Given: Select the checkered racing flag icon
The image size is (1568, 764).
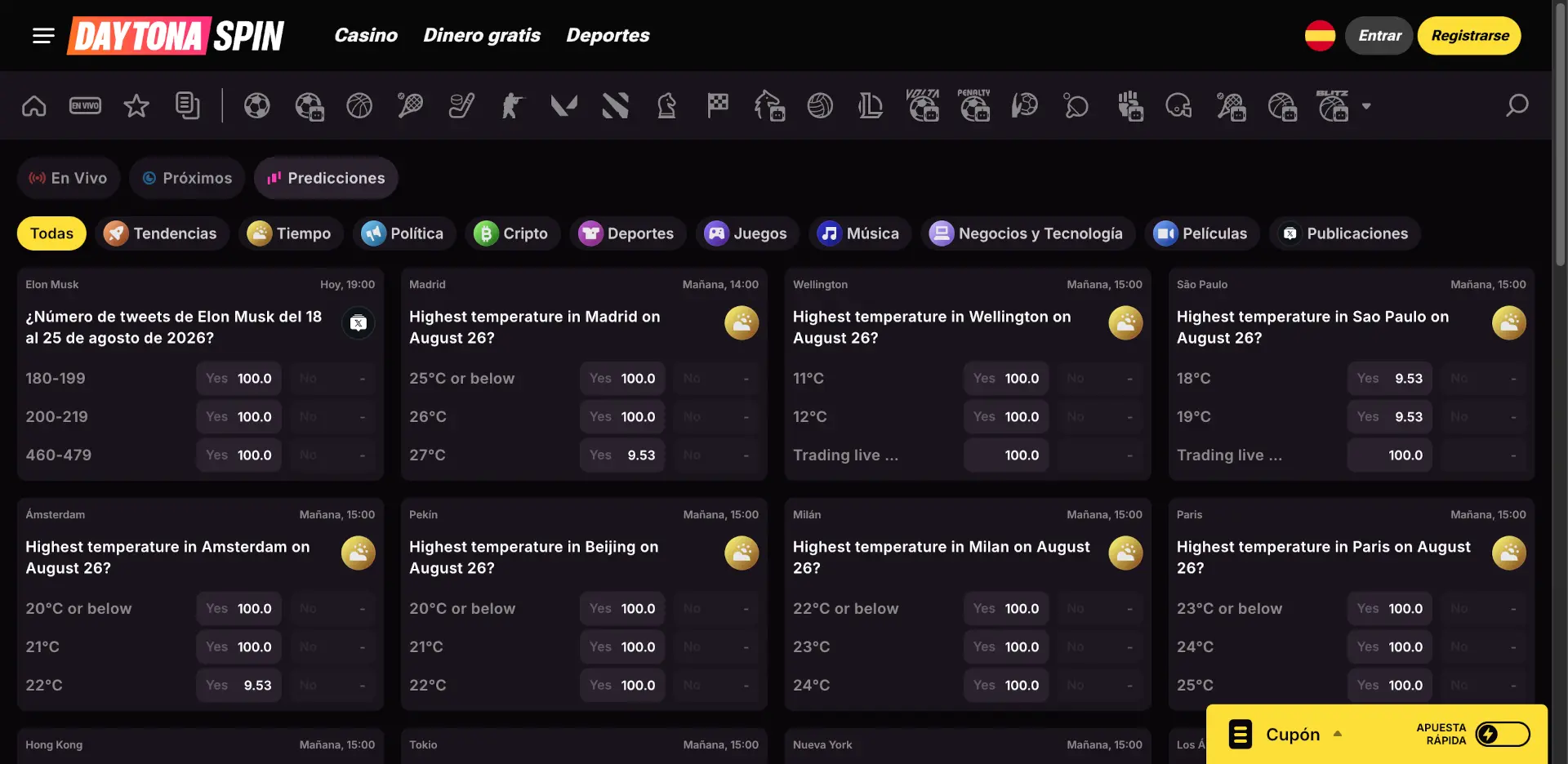Looking at the screenshot, I should click(718, 105).
